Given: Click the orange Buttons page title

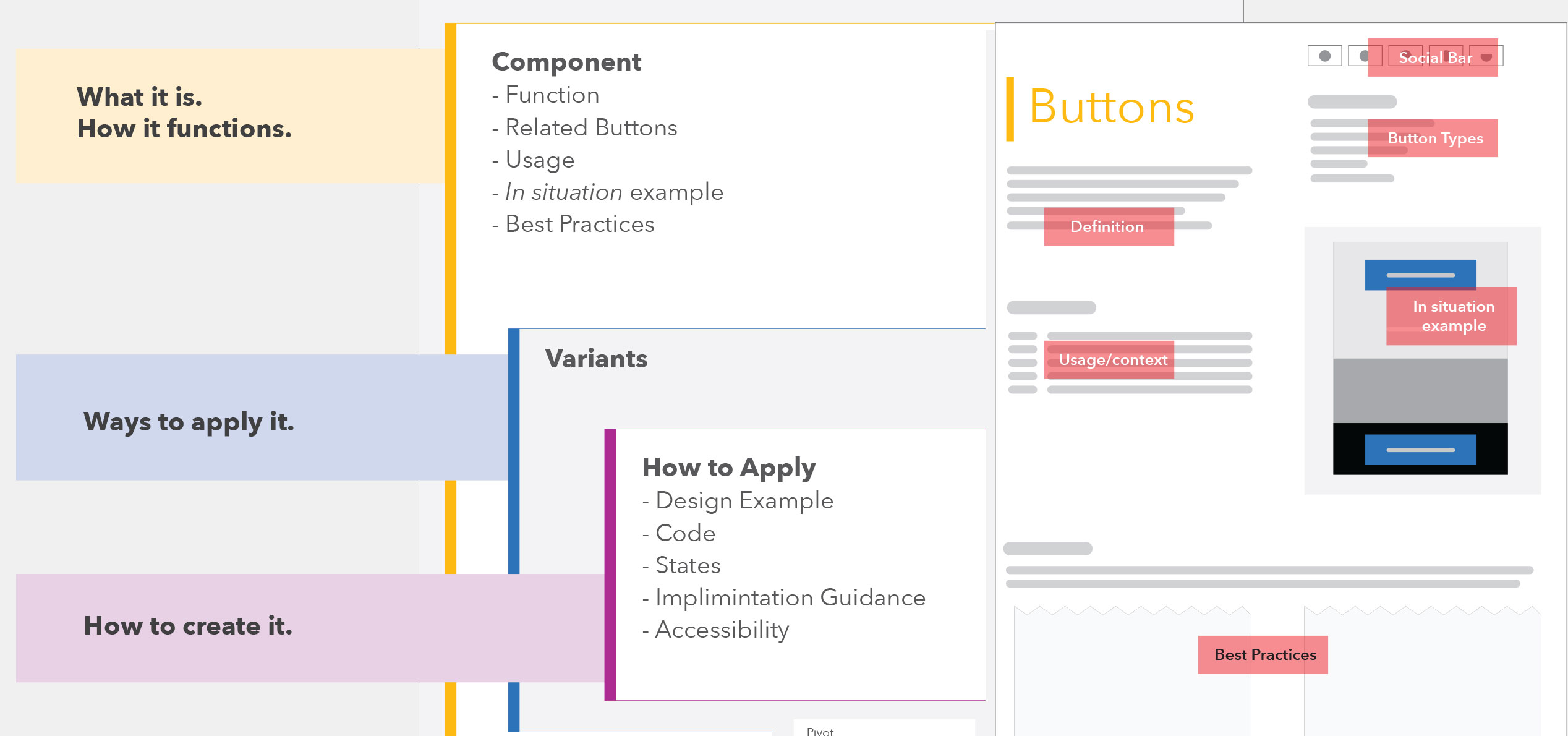Looking at the screenshot, I should pyautogui.click(x=1111, y=108).
